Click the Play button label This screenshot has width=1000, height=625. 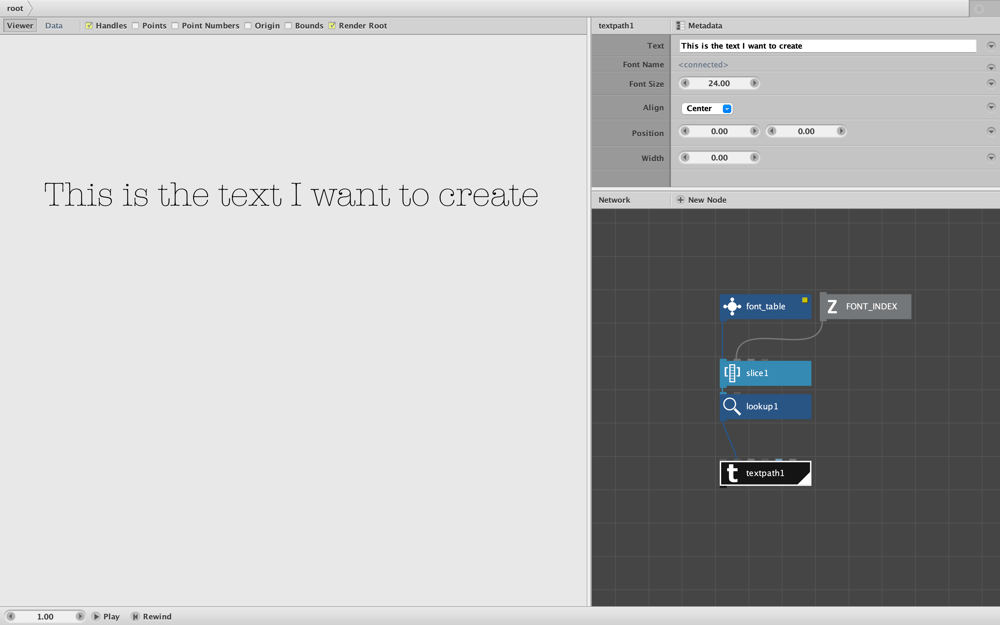pos(111,616)
